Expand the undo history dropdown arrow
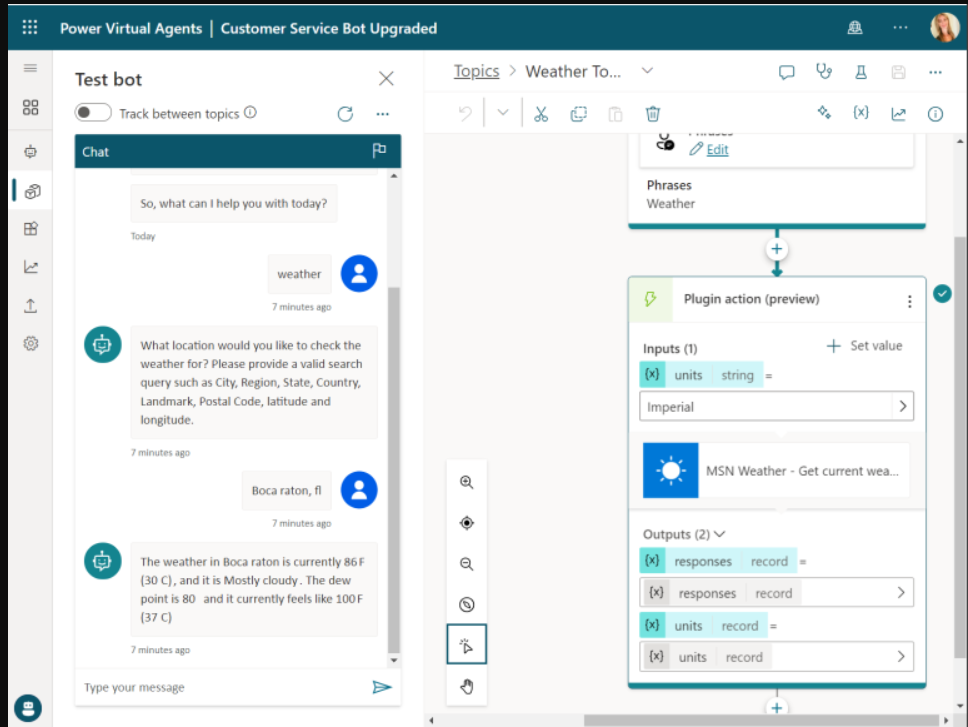 [x=503, y=113]
